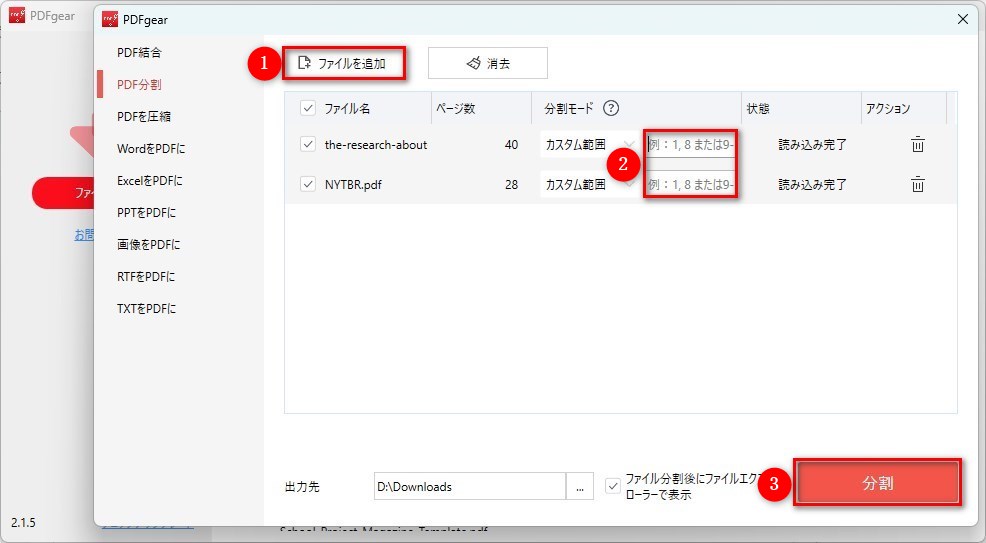Toggle ファイル分割後にファイルエクスプローラーで表示 checkbox
The height and width of the screenshot is (543, 986).
[612, 486]
